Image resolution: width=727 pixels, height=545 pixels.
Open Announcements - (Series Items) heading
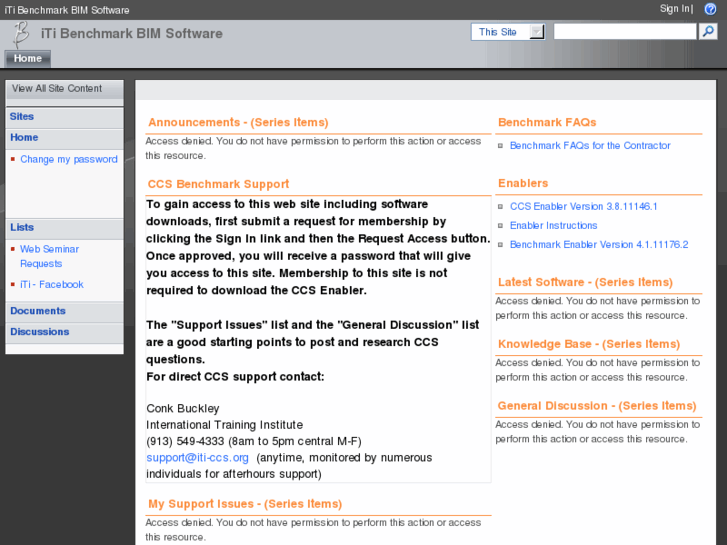[x=238, y=122]
